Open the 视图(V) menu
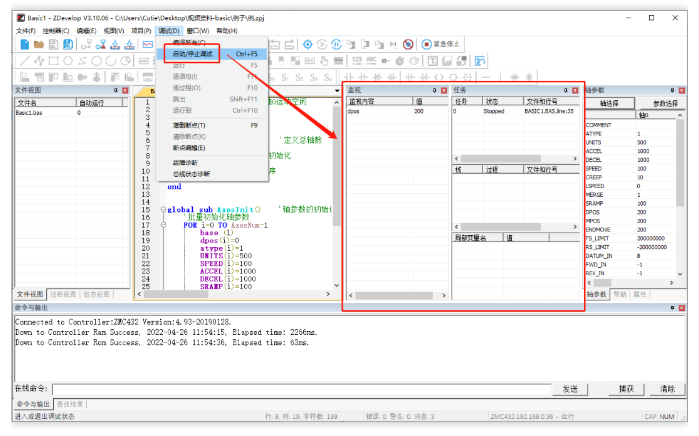This screenshot has height=436, width=699. pyautogui.click(x=114, y=31)
